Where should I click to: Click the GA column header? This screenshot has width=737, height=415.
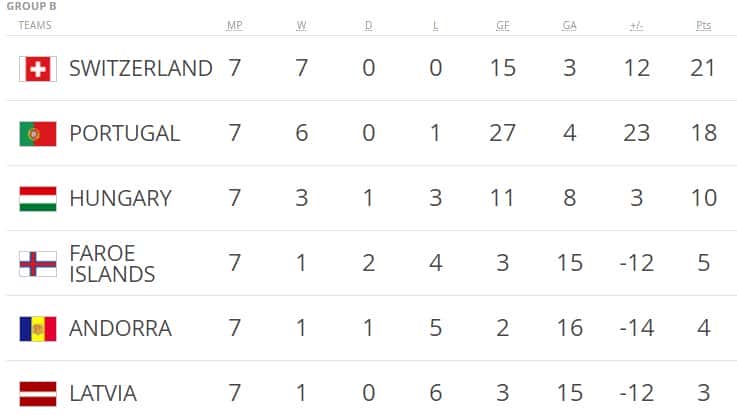570,25
